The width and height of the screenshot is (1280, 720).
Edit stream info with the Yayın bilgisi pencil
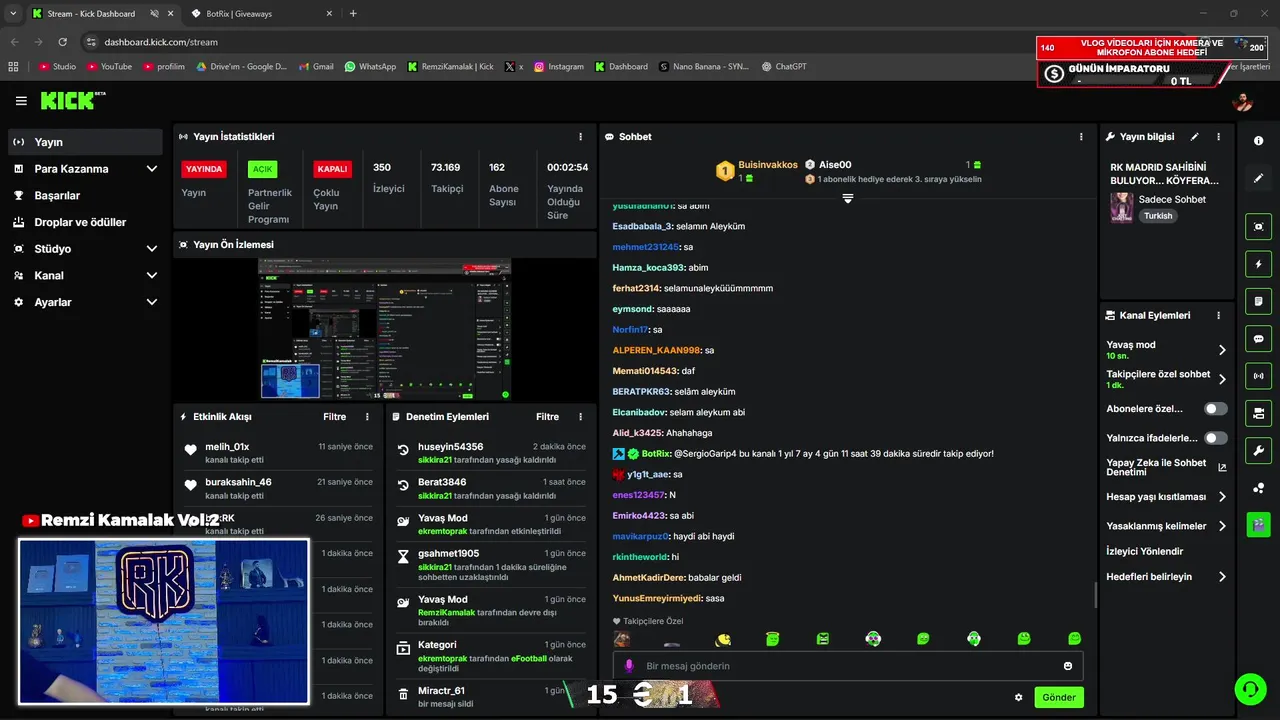point(1195,137)
